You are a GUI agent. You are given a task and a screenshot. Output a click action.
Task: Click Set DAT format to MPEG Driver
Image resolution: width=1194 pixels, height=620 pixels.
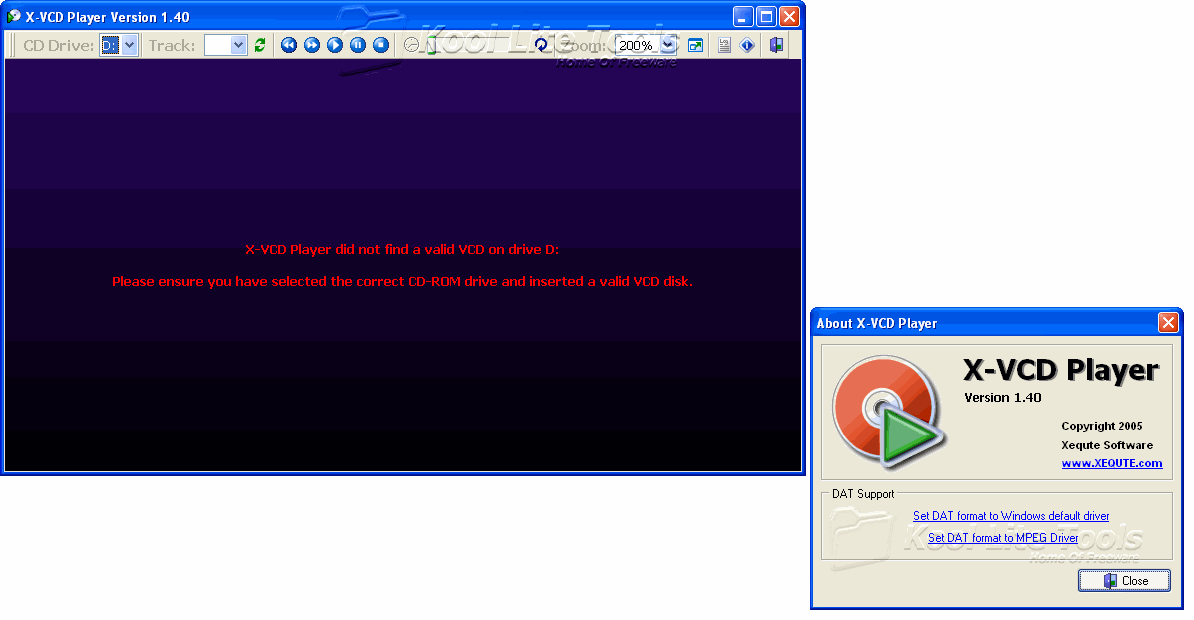pos(1003,538)
